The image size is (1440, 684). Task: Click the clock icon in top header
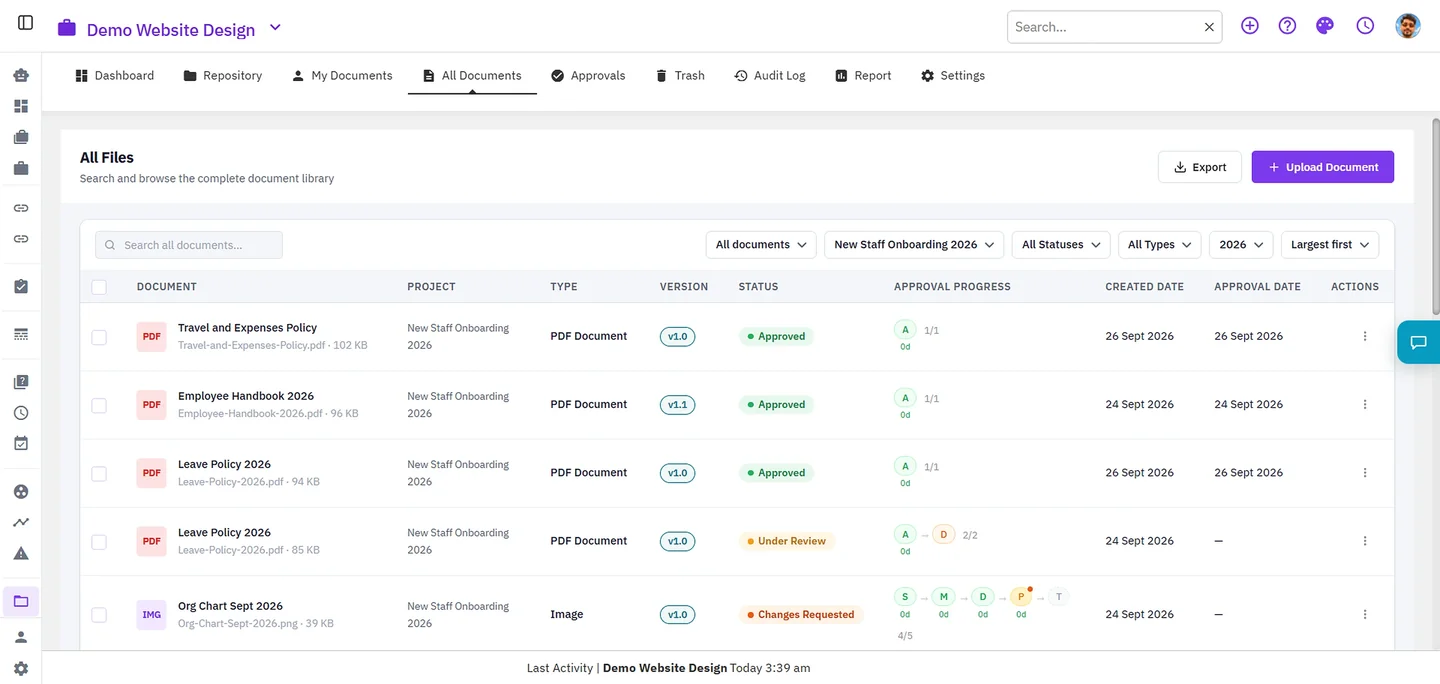[x=1365, y=26]
